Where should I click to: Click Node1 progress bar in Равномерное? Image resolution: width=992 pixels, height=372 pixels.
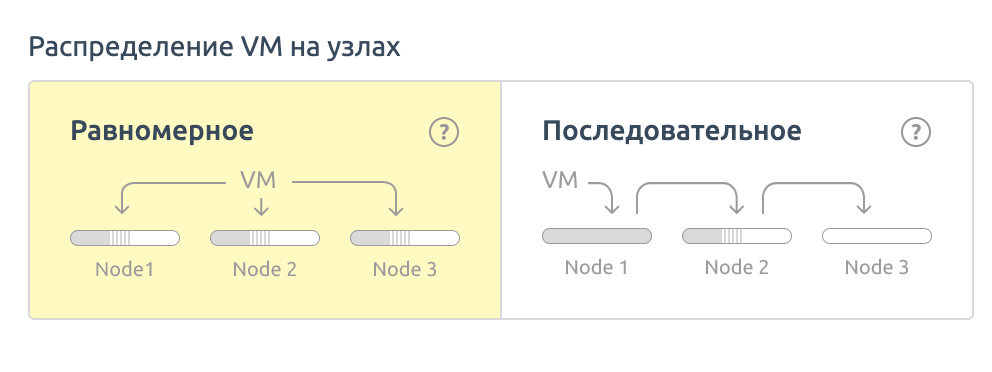125,239
